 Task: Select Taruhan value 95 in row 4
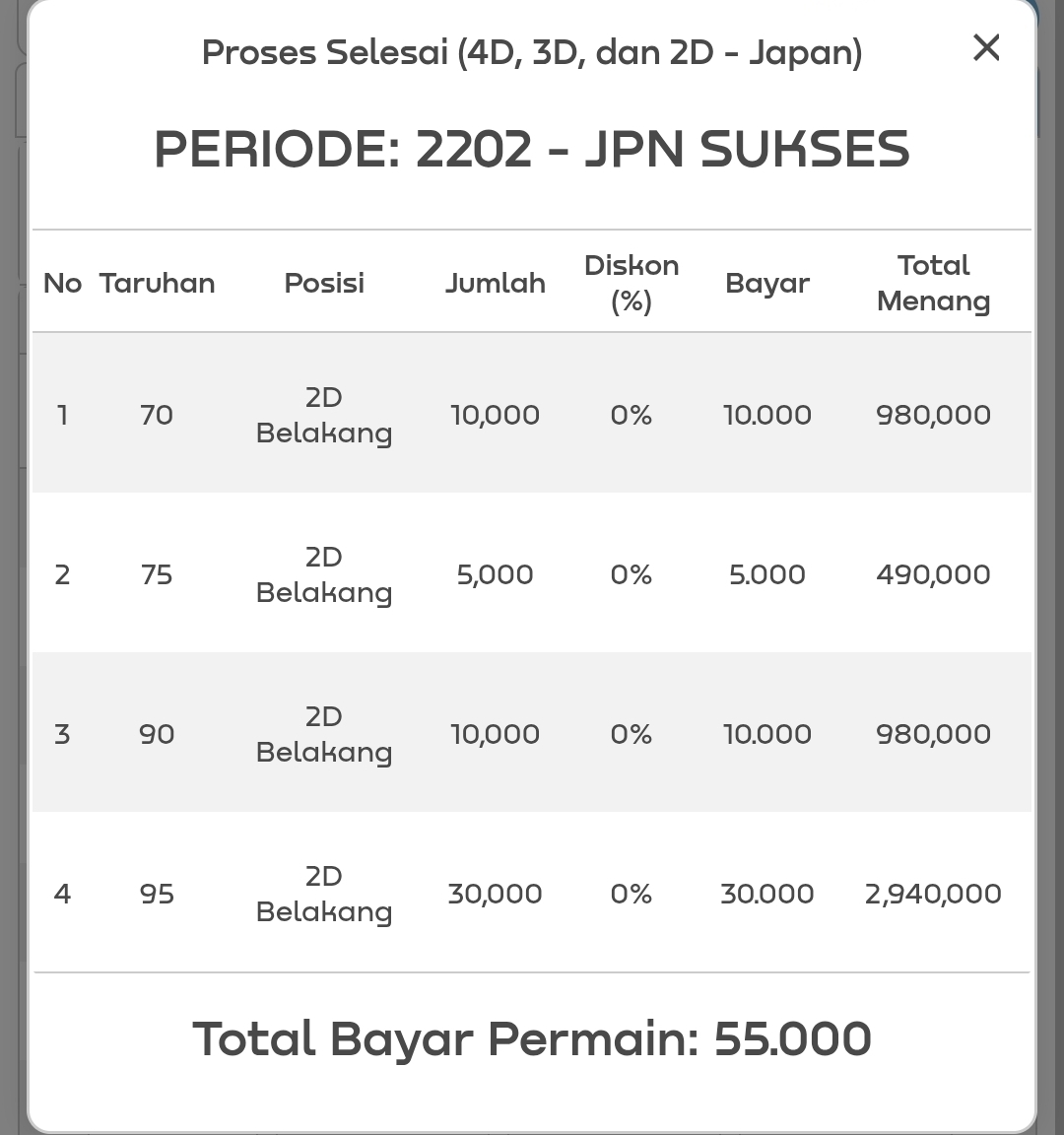point(157,894)
